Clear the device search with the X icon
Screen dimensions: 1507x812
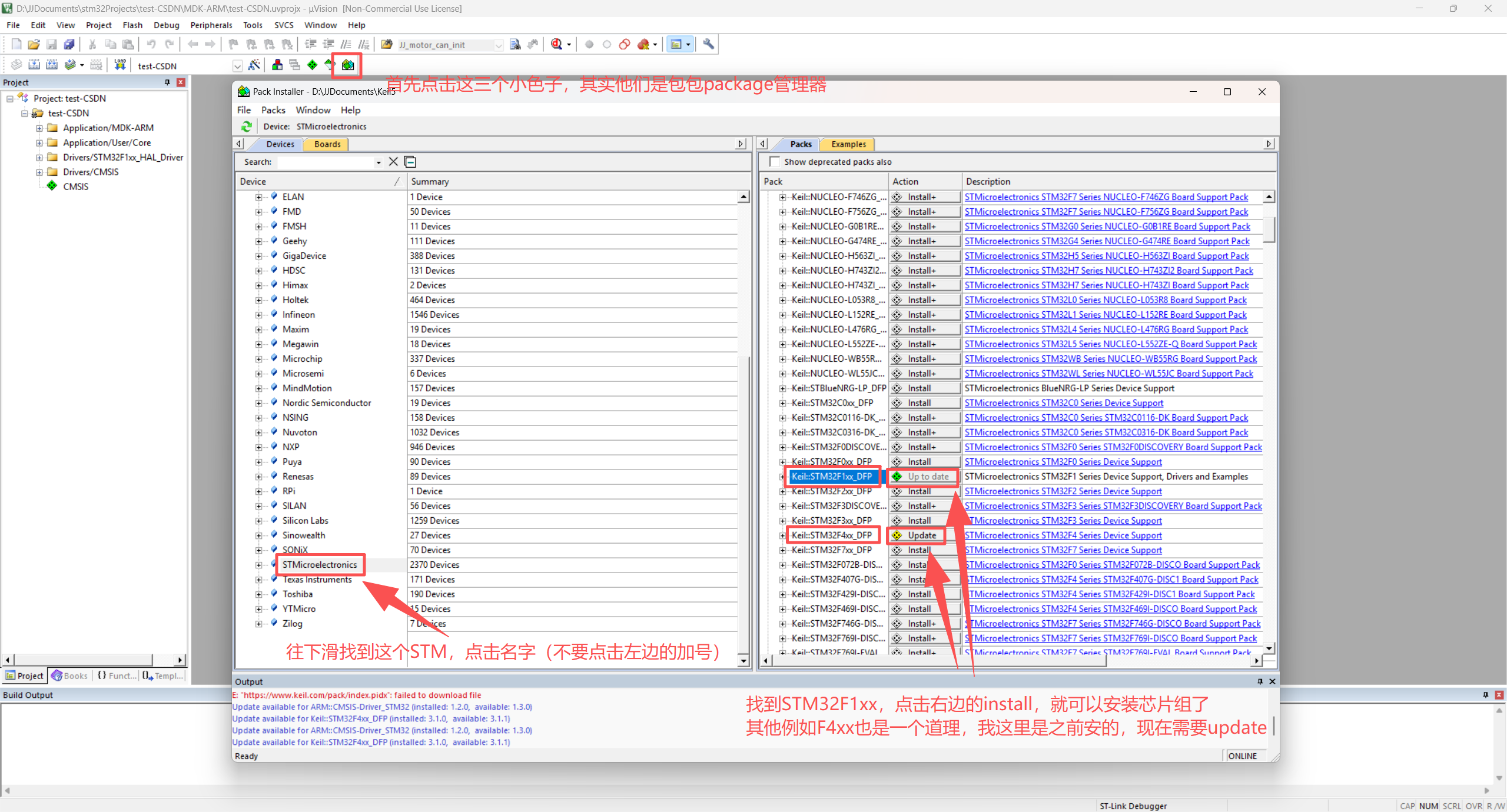pyautogui.click(x=393, y=162)
